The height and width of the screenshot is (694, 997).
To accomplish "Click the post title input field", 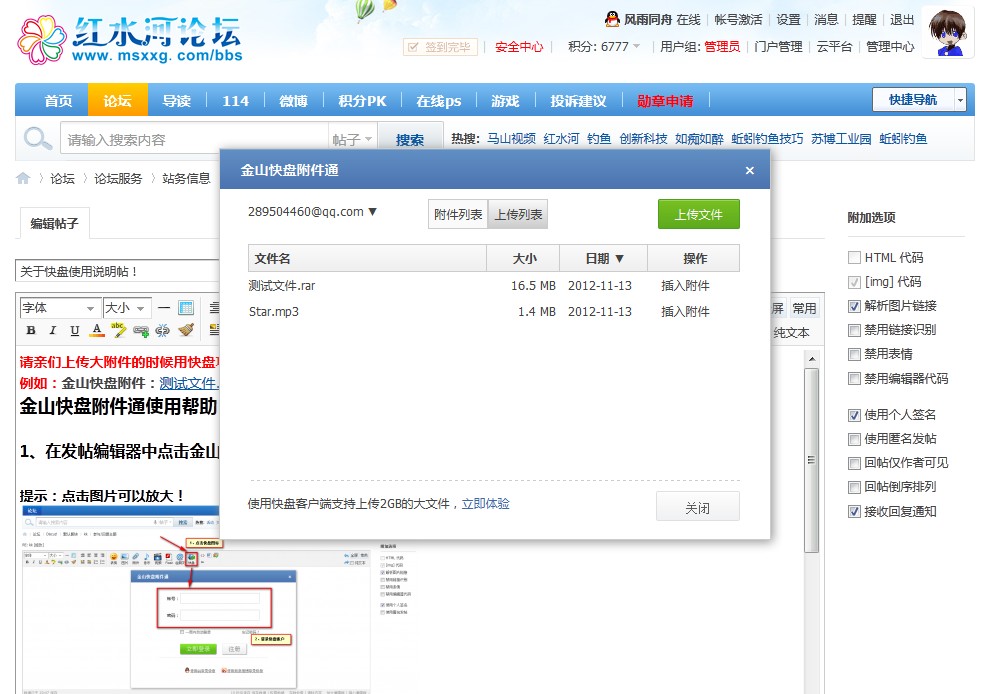I will 117,272.
